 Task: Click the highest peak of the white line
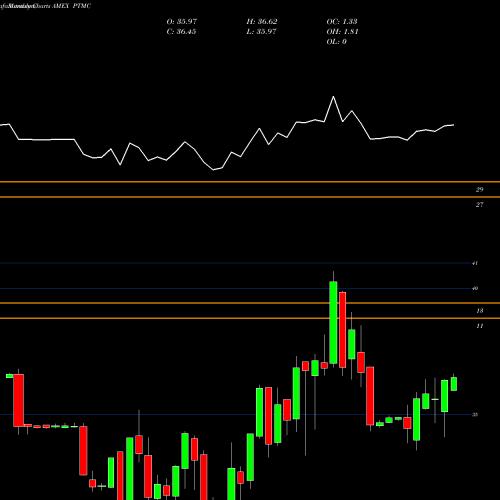click(x=333, y=97)
